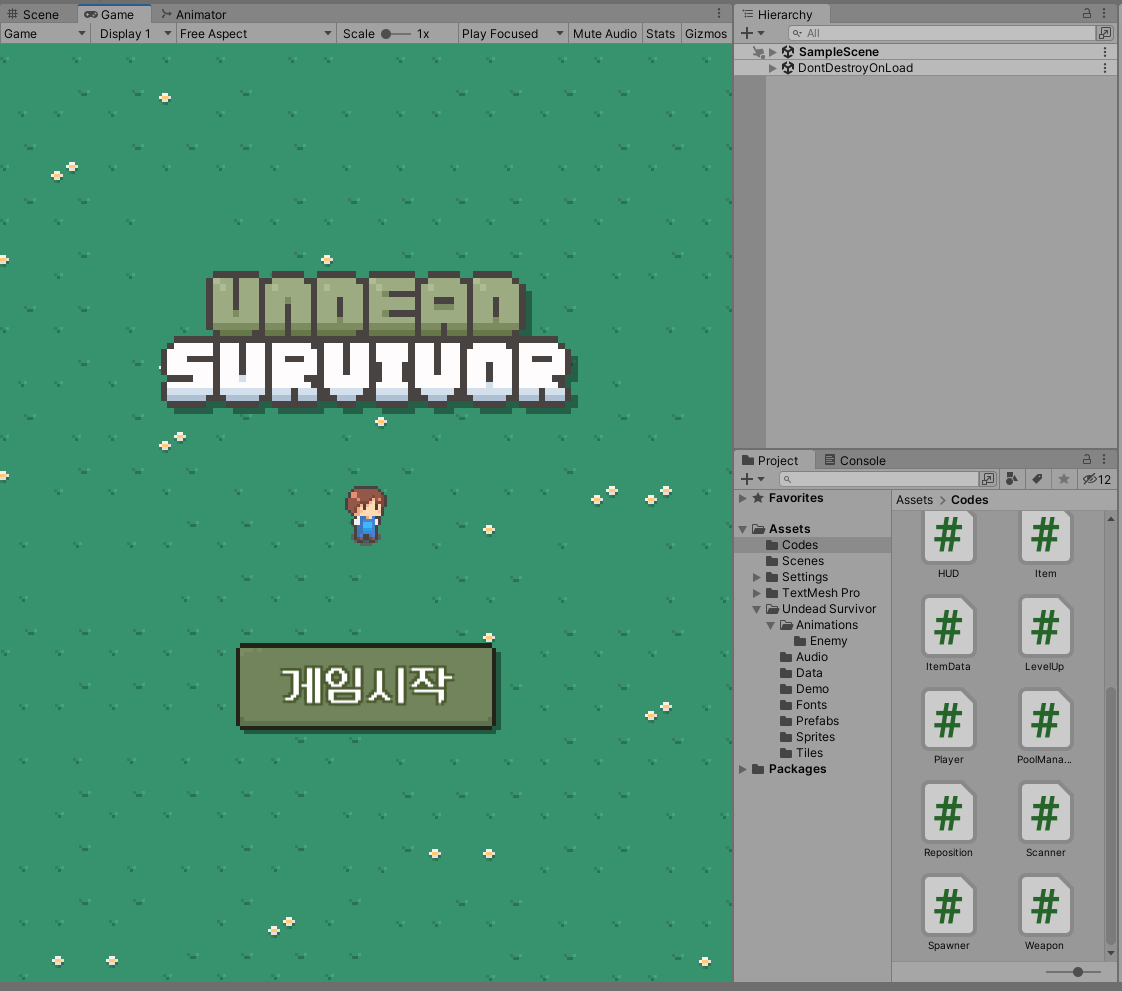
Task: Collapse the Undead Survivor folder
Action: pyautogui.click(x=756, y=609)
